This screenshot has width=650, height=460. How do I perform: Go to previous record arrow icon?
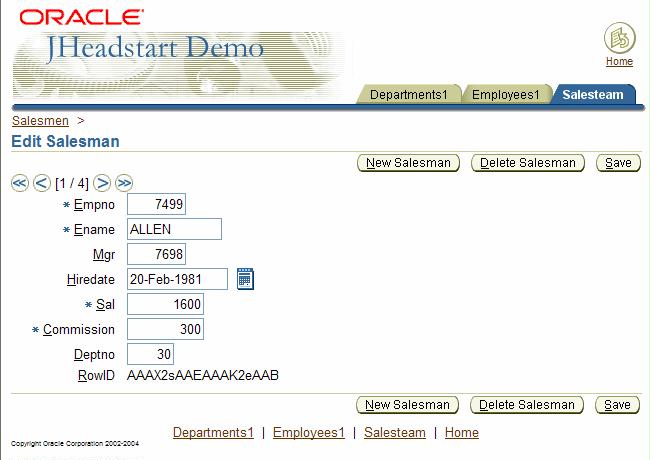[x=41, y=183]
